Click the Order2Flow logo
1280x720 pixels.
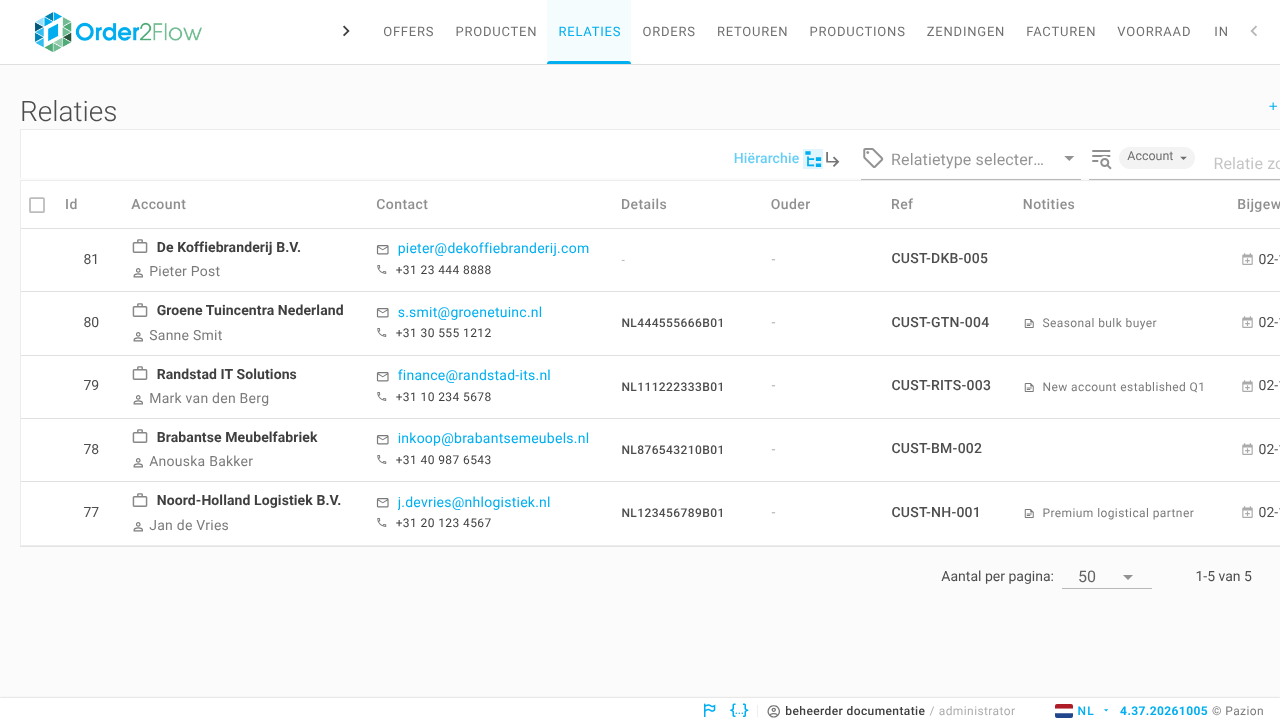(118, 32)
